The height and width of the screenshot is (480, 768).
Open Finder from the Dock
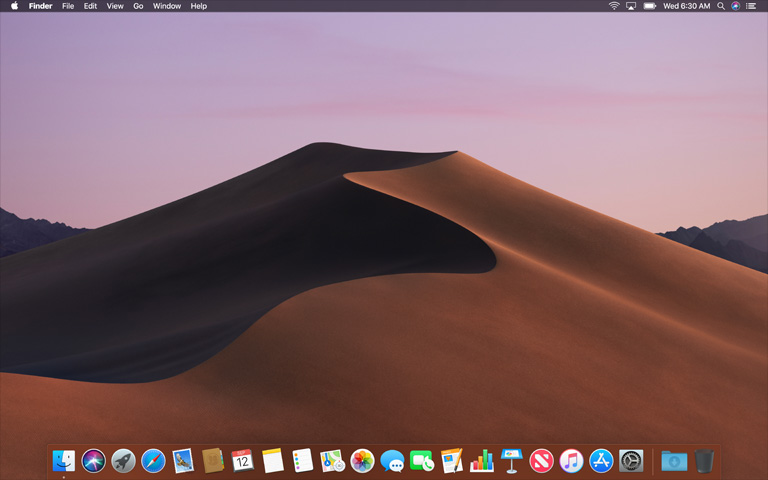(x=64, y=461)
